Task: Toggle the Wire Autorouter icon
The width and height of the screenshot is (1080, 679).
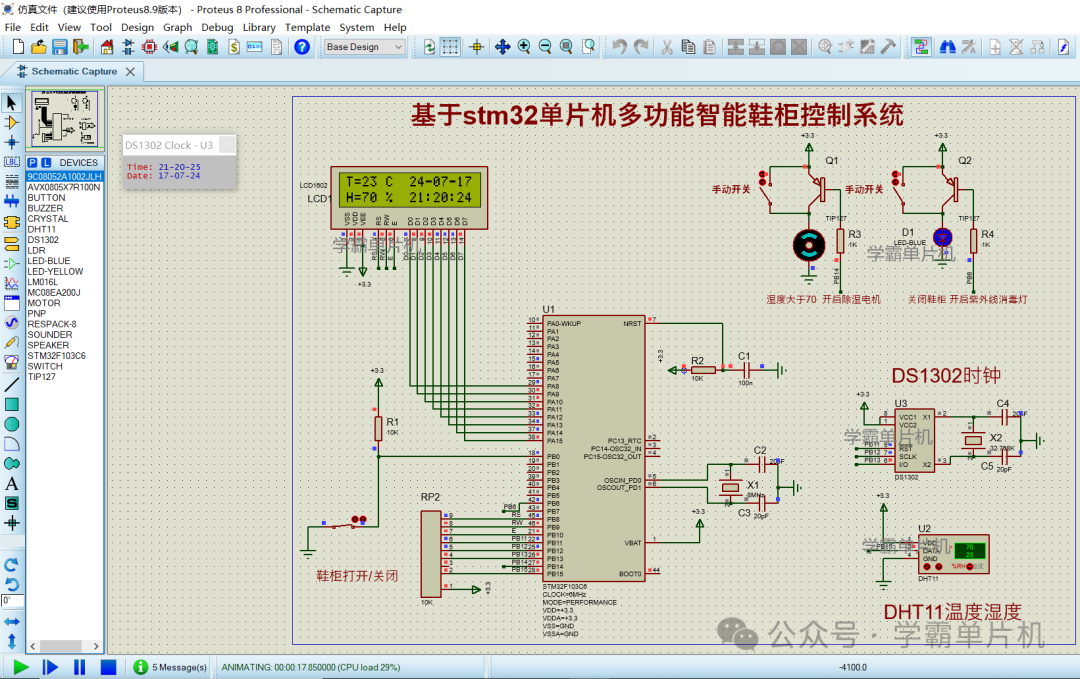Action: [921, 47]
